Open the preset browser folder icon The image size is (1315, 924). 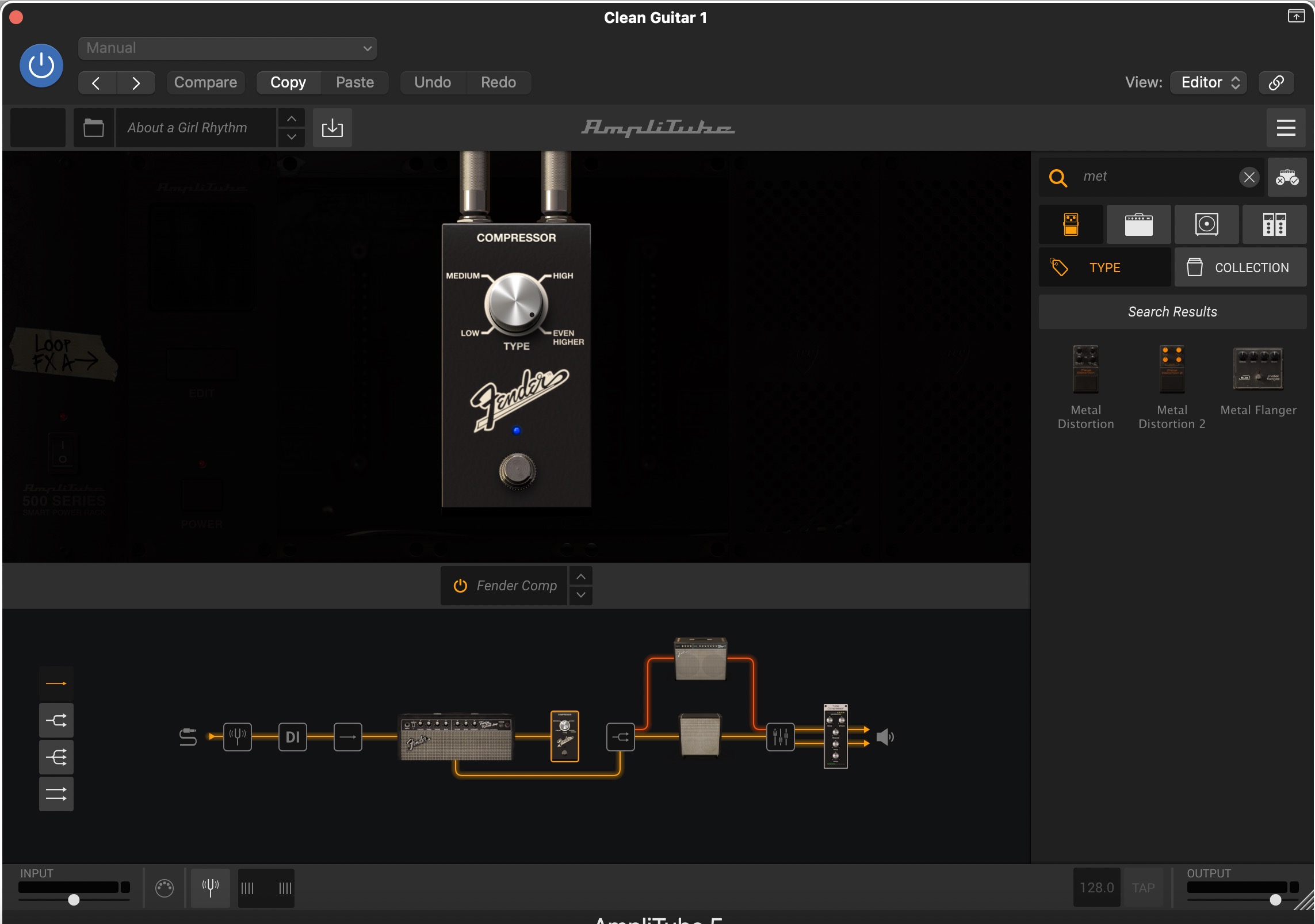point(93,128)
